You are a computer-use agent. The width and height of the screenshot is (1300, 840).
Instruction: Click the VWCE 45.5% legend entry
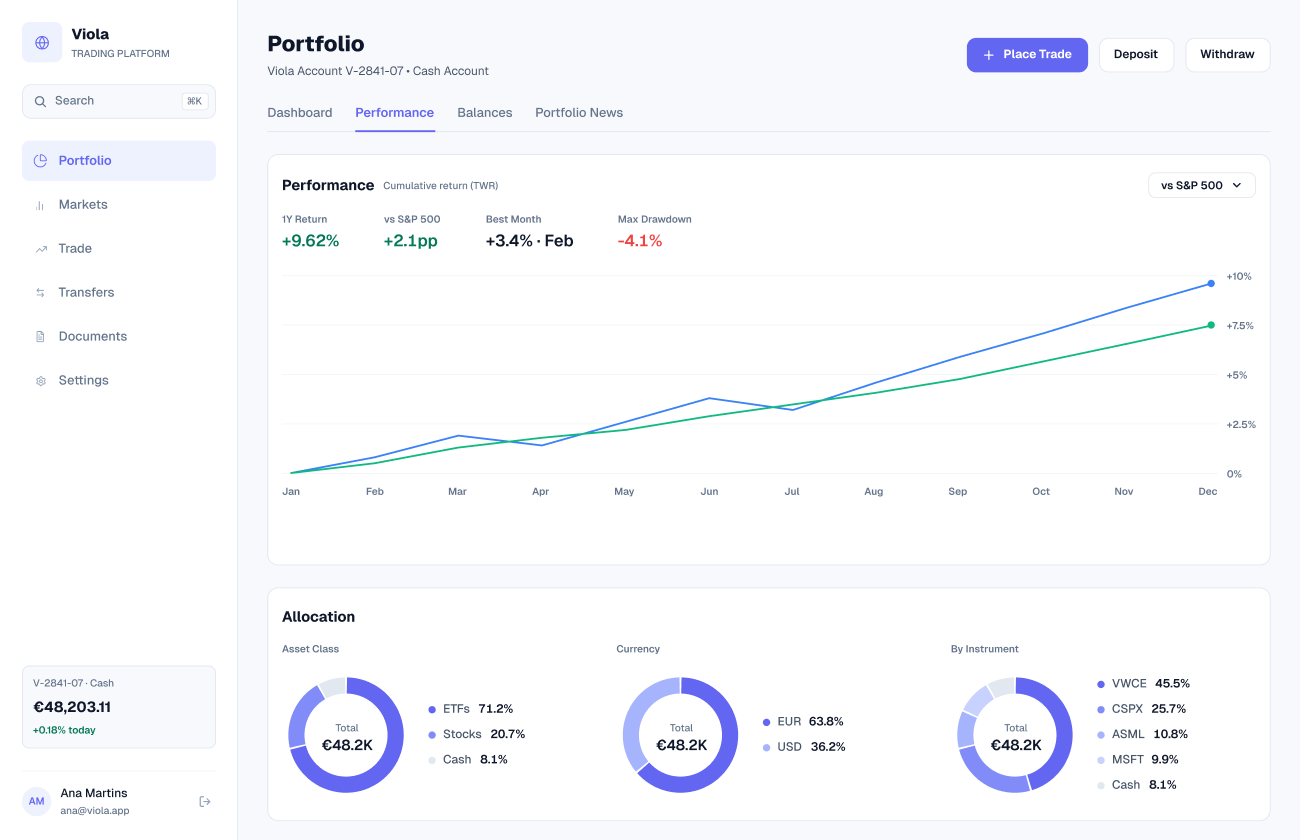[1144, 684]
